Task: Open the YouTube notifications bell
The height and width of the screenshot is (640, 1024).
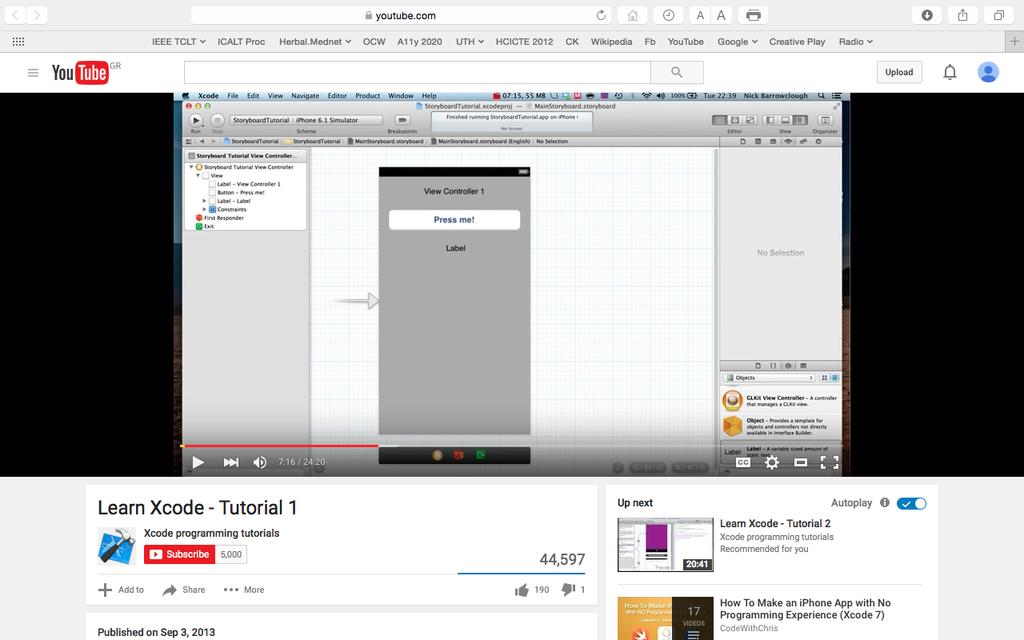Action: 950,72
